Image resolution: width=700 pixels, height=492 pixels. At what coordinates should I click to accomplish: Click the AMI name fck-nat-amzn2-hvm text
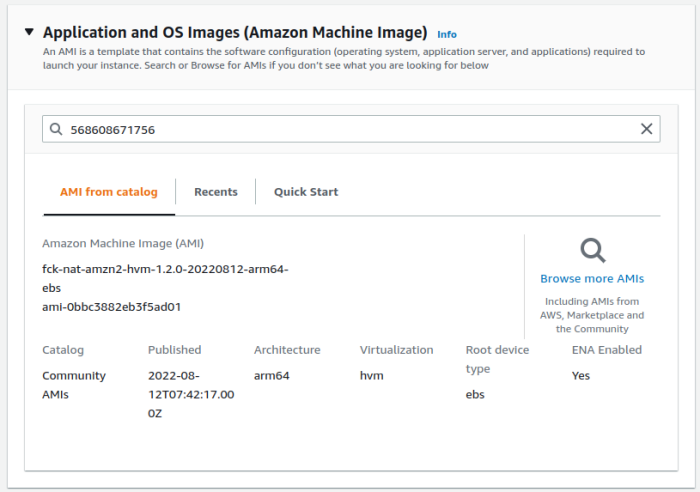[165, 270]
